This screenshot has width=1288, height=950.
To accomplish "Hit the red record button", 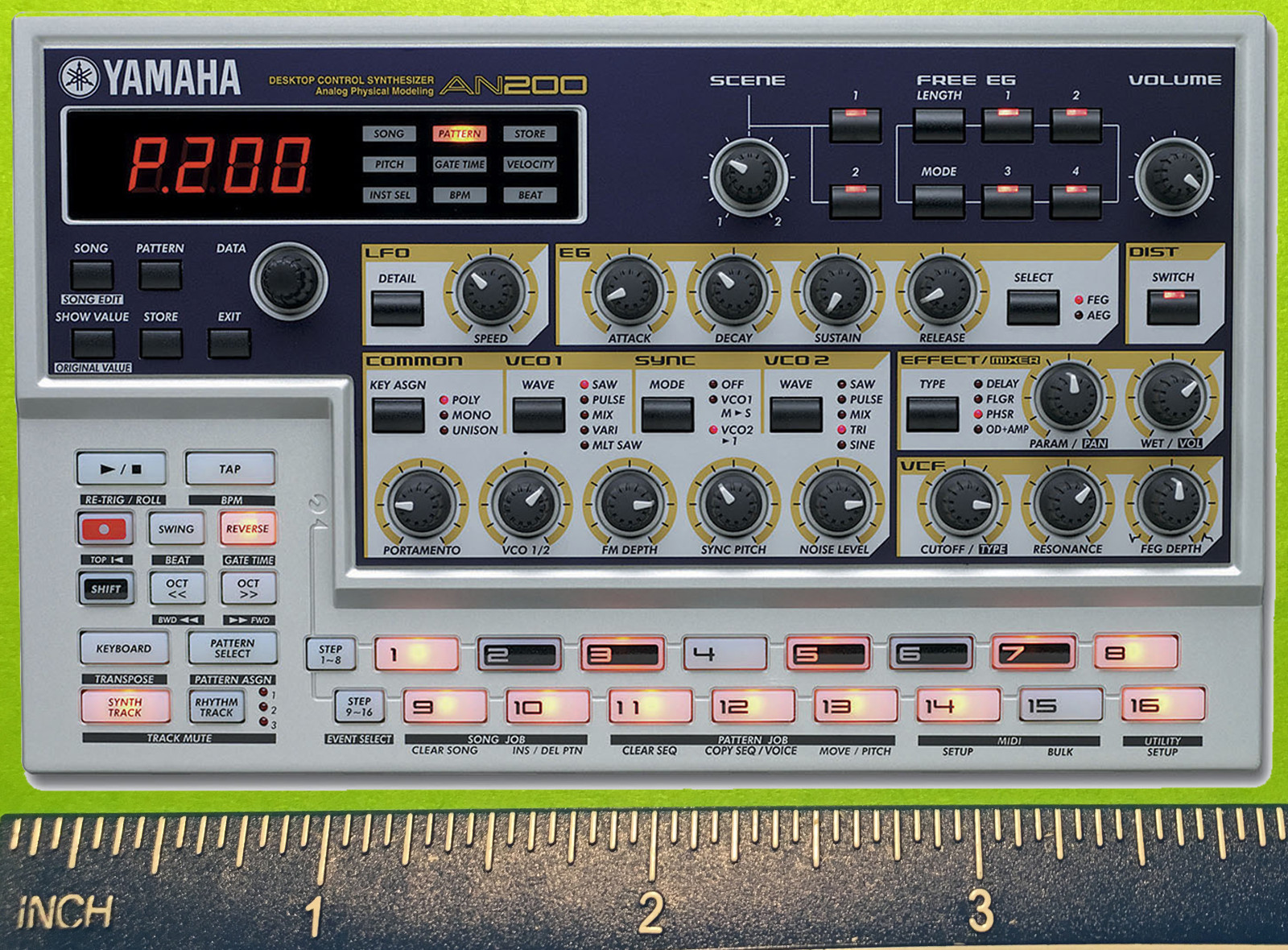I will coord(105,529).
